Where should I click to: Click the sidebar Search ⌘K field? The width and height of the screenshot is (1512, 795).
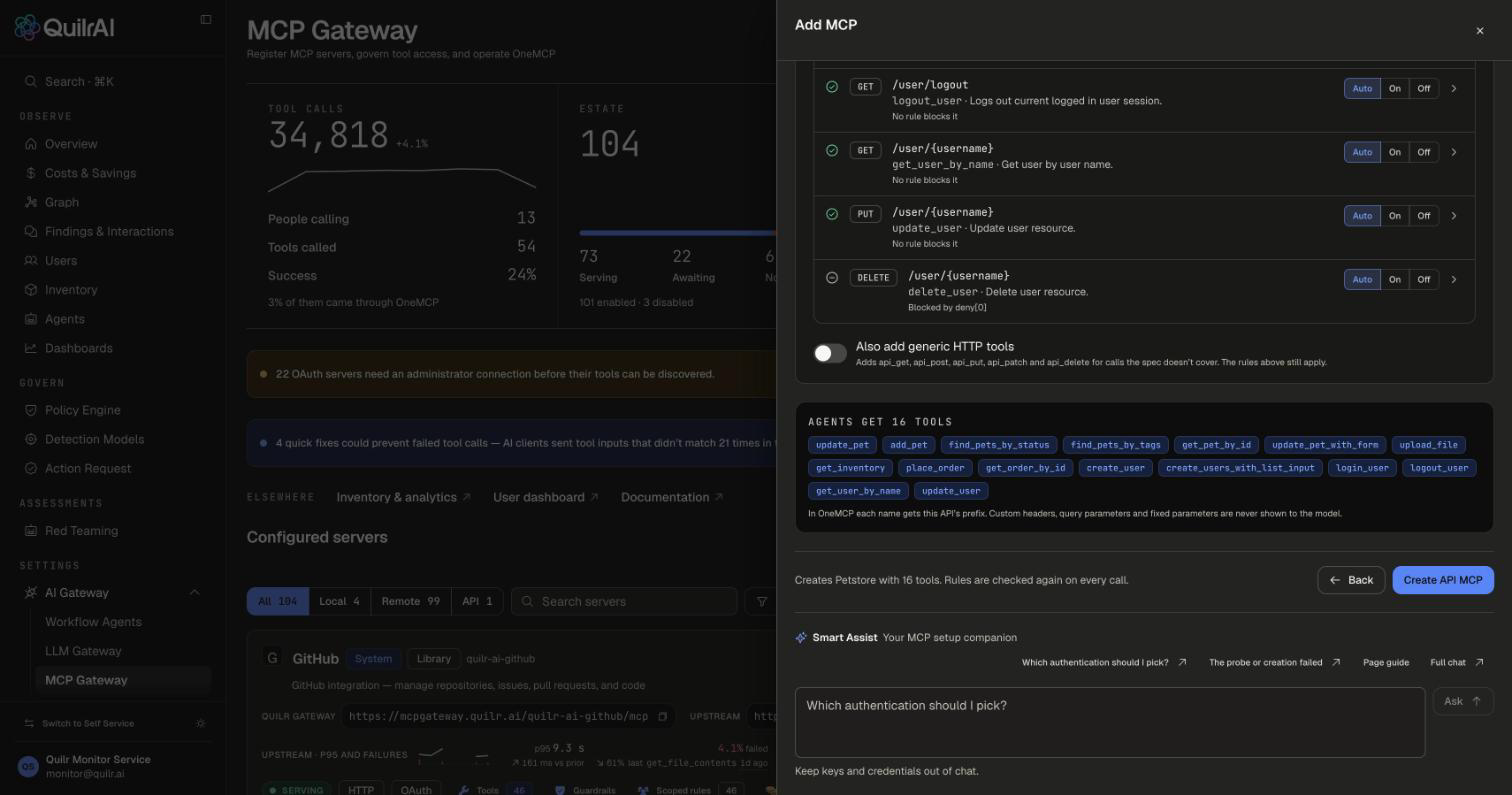(x=115, y=81)
